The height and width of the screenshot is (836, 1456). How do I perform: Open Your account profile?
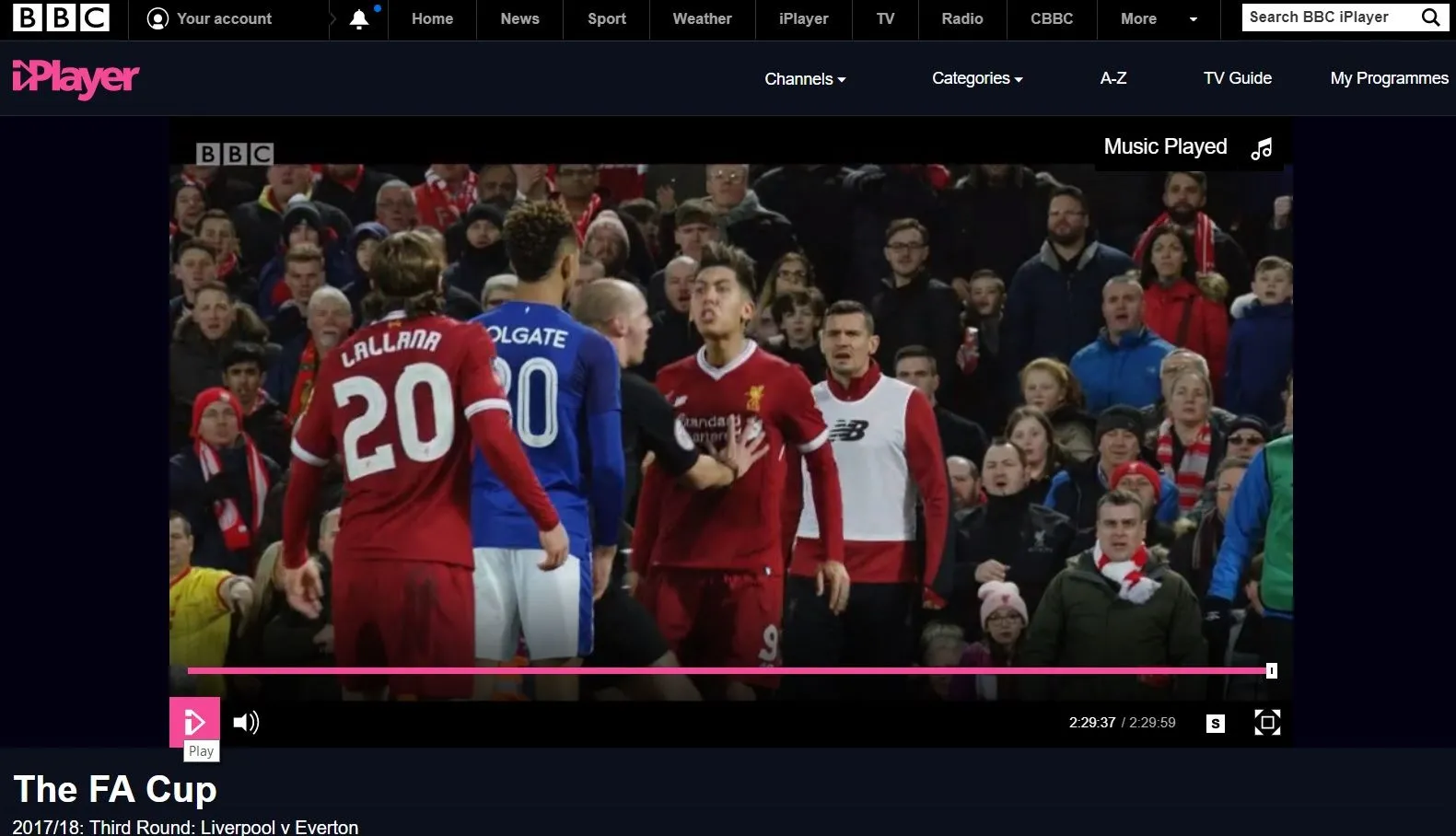[x=210, y=18]
